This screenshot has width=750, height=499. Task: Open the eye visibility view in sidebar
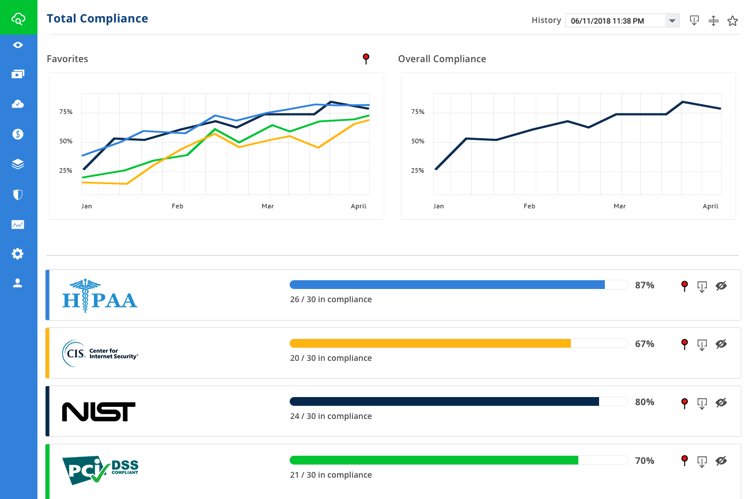pos(18,45)
